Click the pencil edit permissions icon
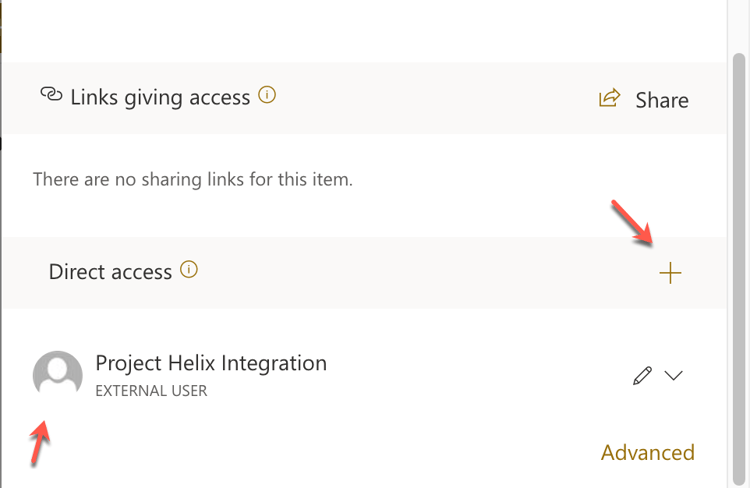750x488 pixels. point(642,375)
